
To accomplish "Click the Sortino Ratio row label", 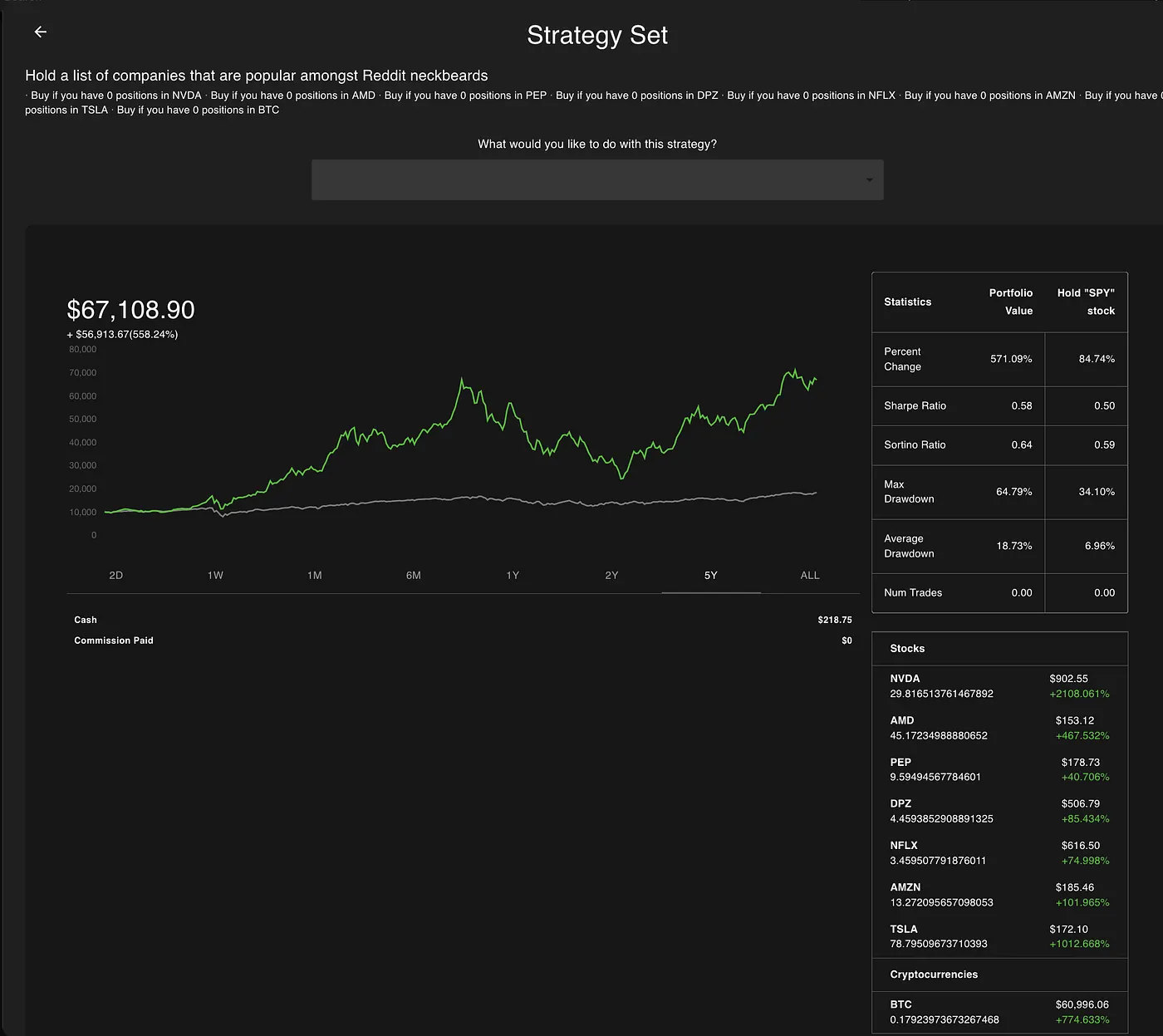I will click(x=915, y=444).
